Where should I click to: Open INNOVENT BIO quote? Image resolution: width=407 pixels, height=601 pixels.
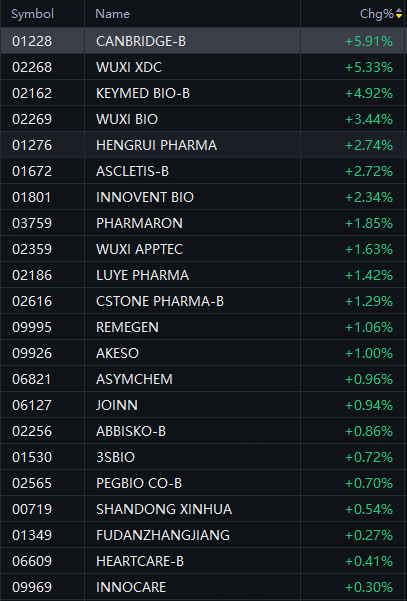(x=204, y=197)
